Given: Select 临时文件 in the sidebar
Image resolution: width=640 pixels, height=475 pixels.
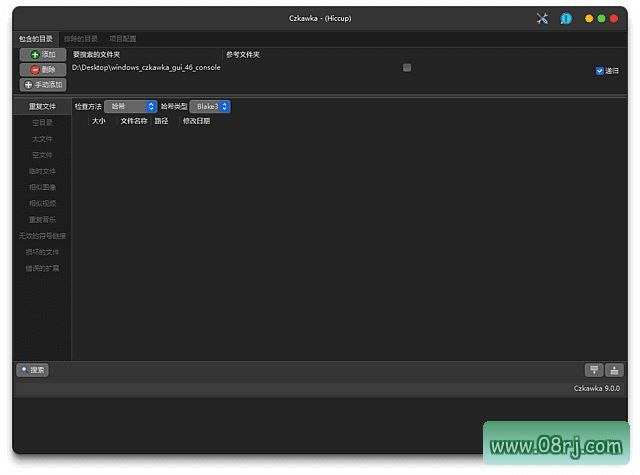Looking at the screenshot, I should 42,171.
